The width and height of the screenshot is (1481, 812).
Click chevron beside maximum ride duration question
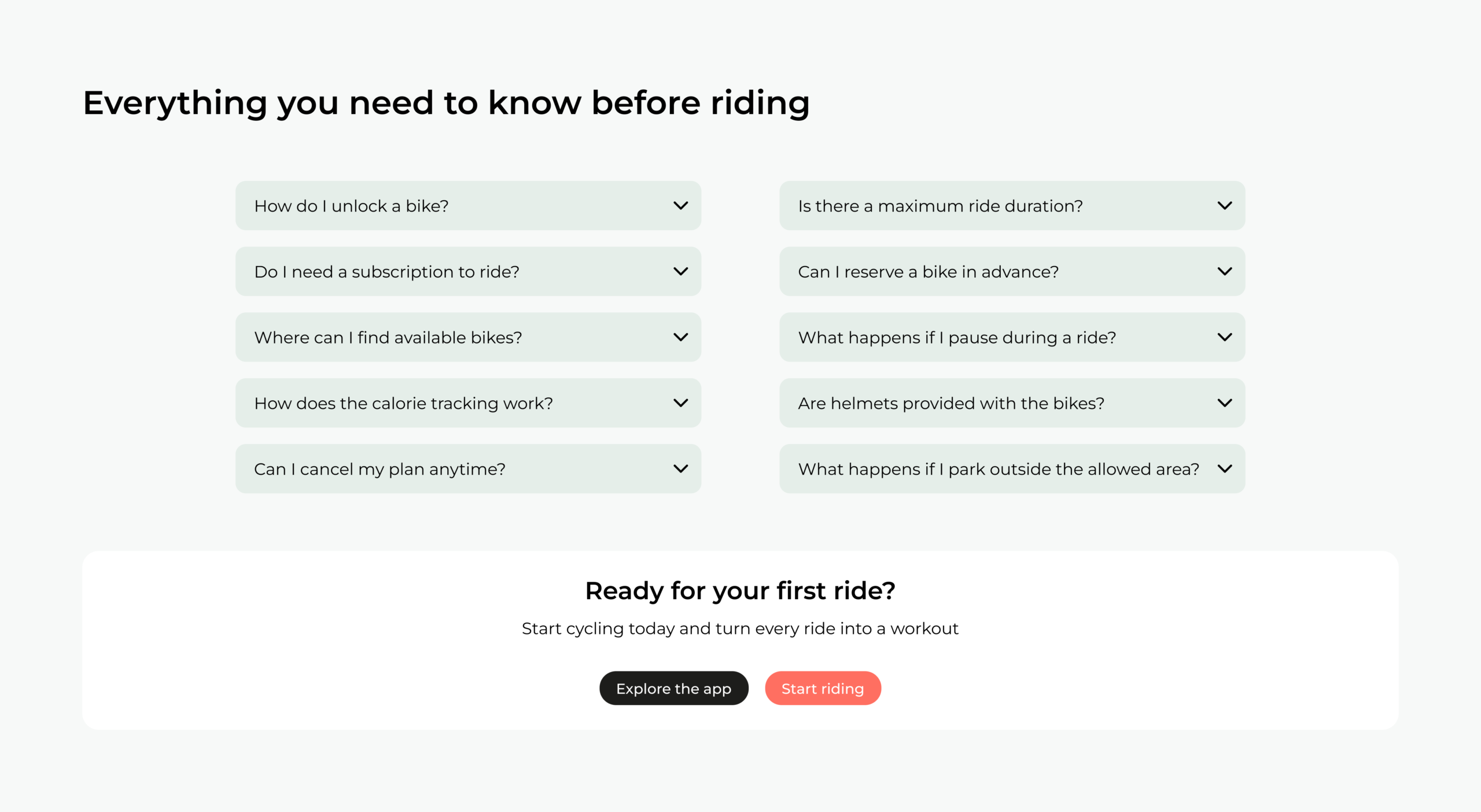1225,206
